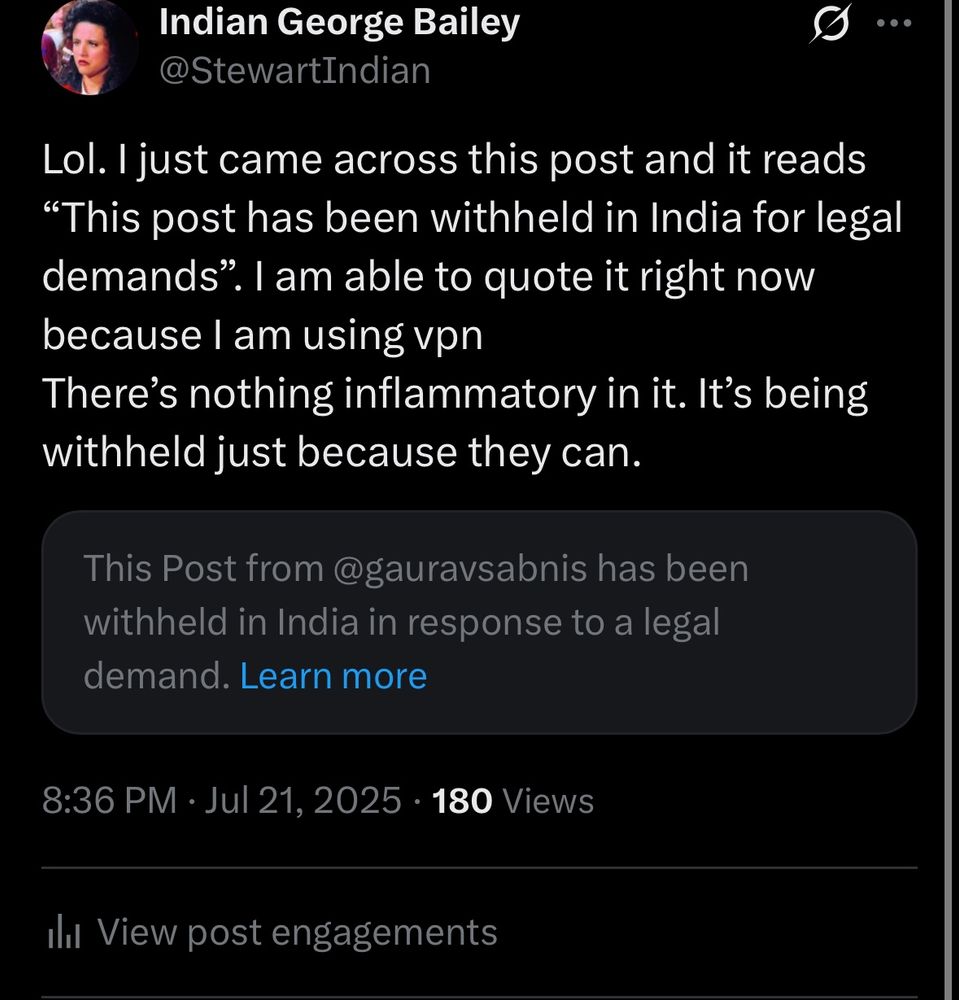The height and width of the screenshot is (1000, 959).
Task: Click the display name Indian George Bailey
Action: pos(338,21)
